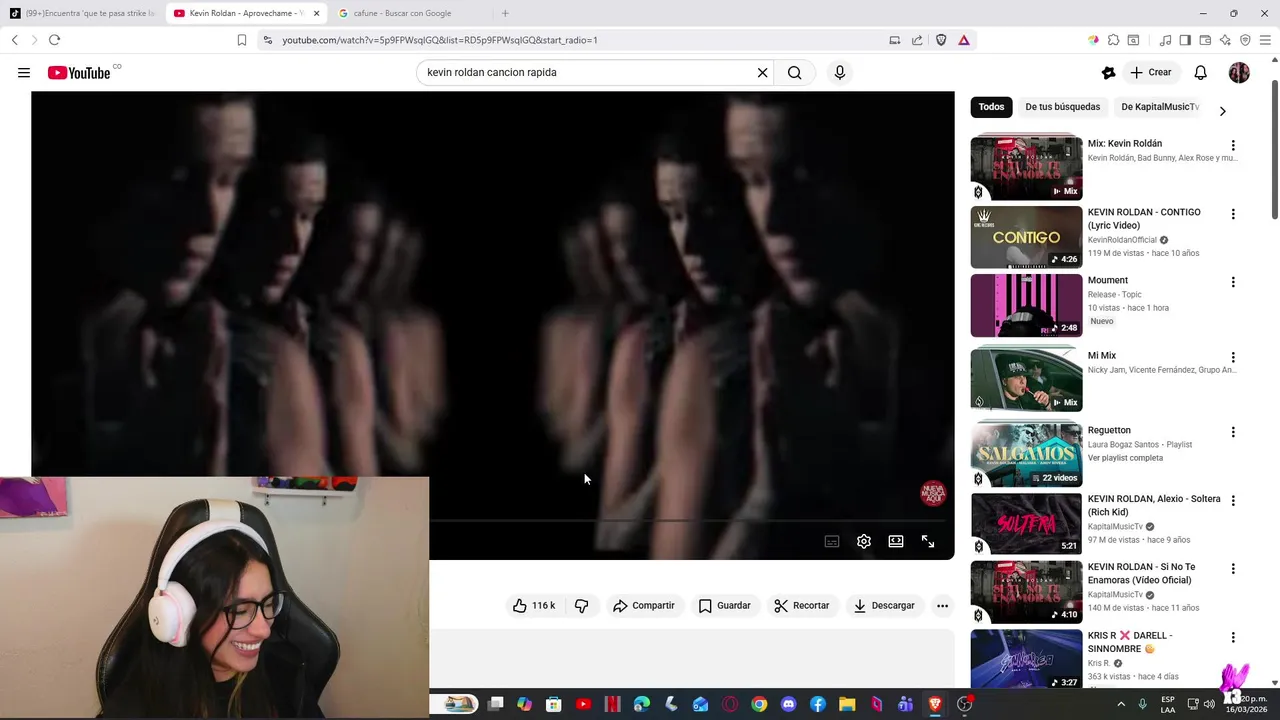Close the Kevin Roldan YouTube tab
1280x720 pixels.
pos(316,13)
